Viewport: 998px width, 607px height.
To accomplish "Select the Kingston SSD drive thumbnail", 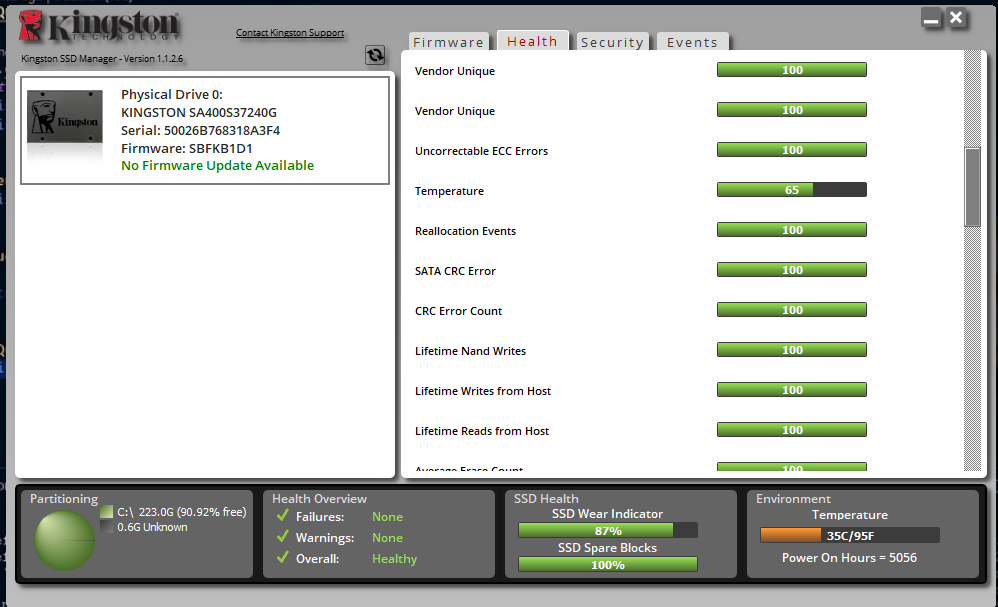I will 64,116.
